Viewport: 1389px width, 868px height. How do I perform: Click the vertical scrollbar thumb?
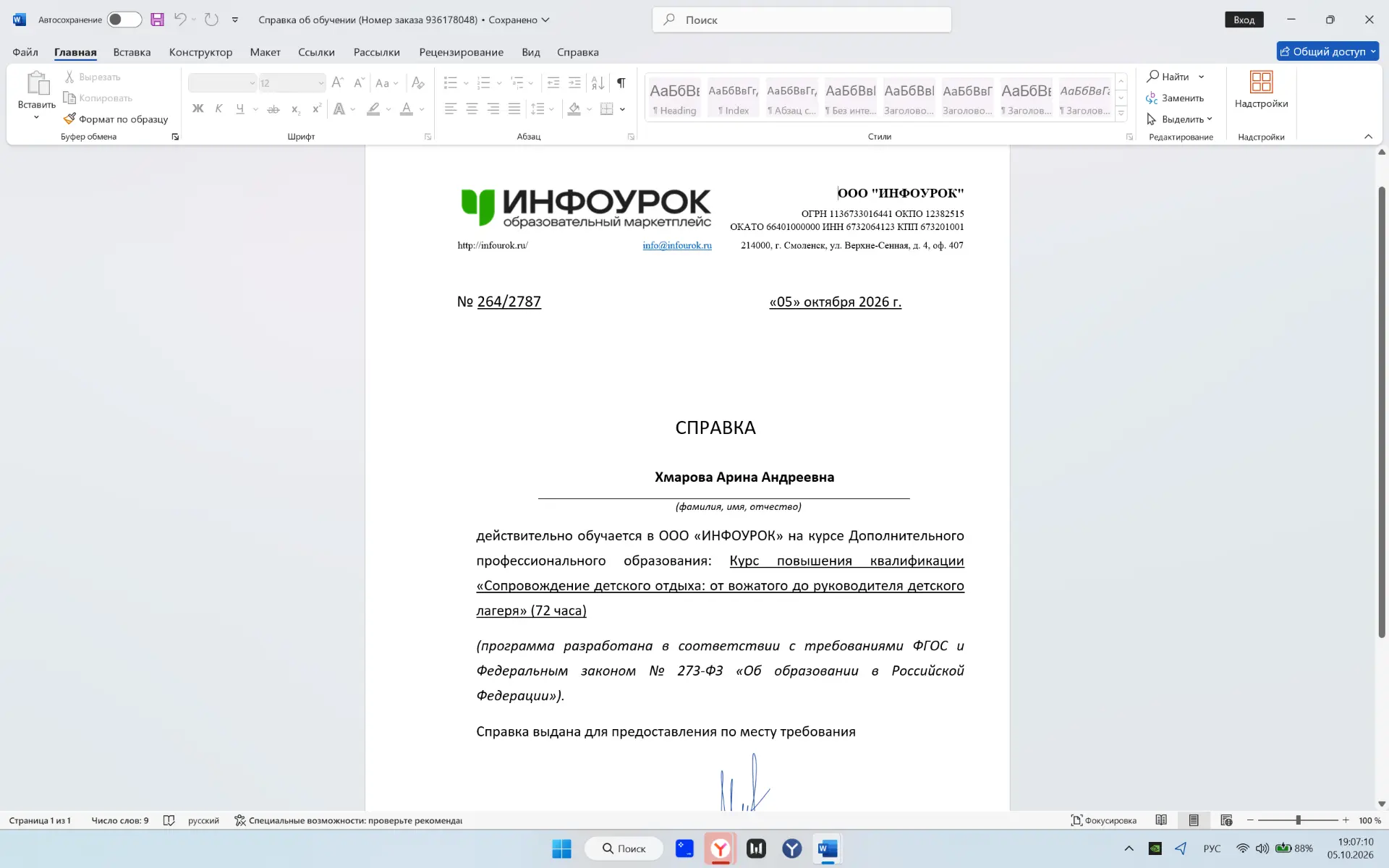point(1381,412)
